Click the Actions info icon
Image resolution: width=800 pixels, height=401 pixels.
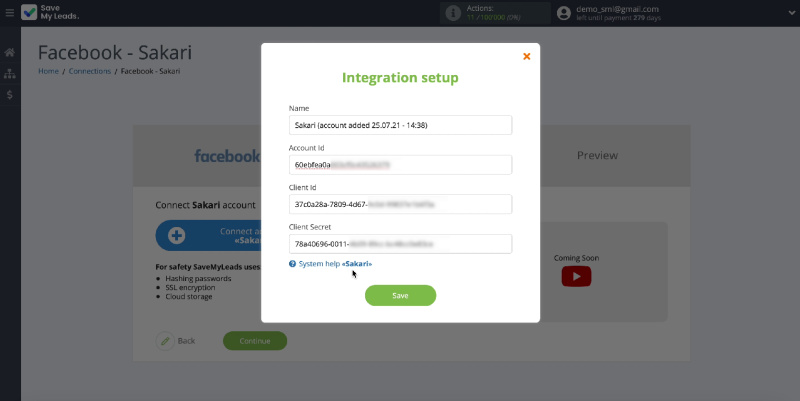(453, 13)
